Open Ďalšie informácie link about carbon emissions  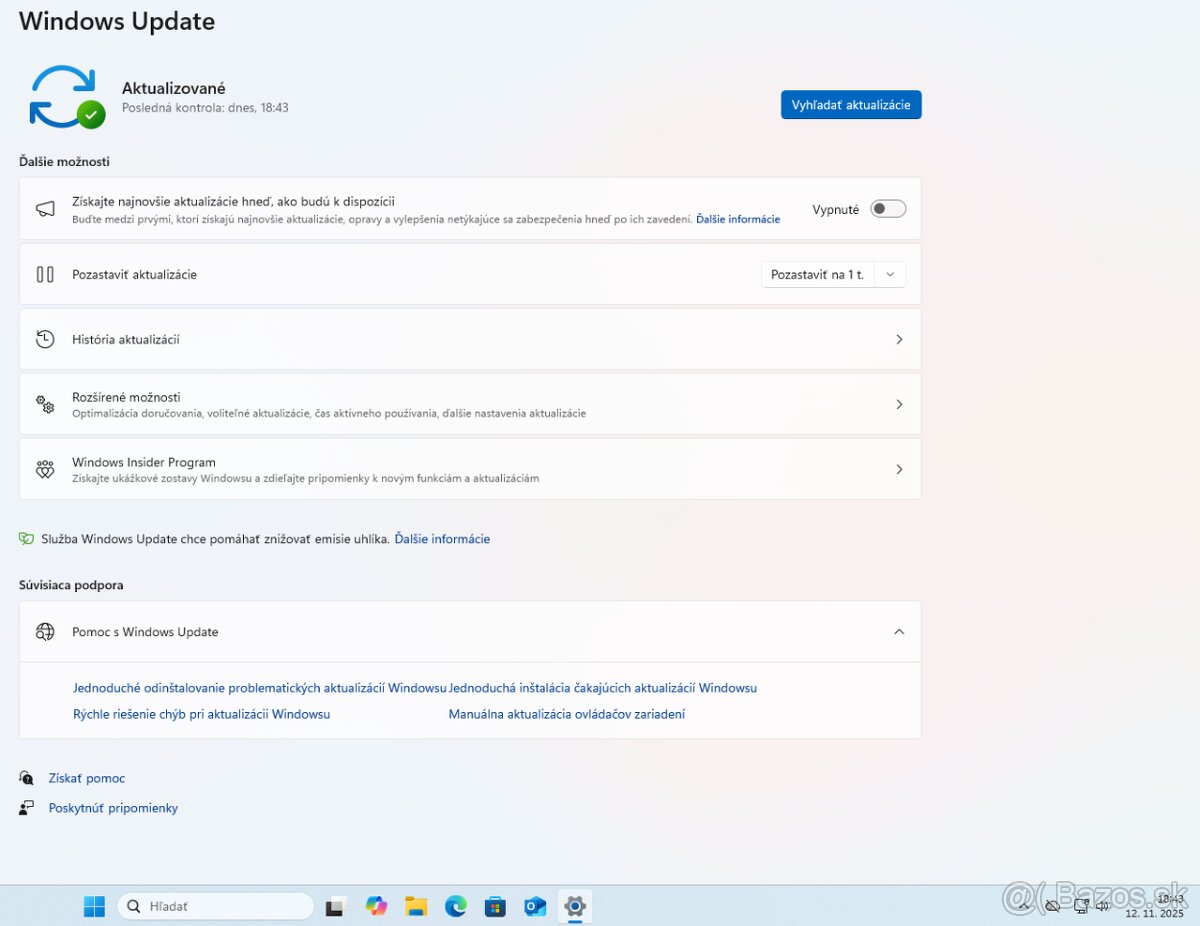pyautogui.click(x=442, y=538)
